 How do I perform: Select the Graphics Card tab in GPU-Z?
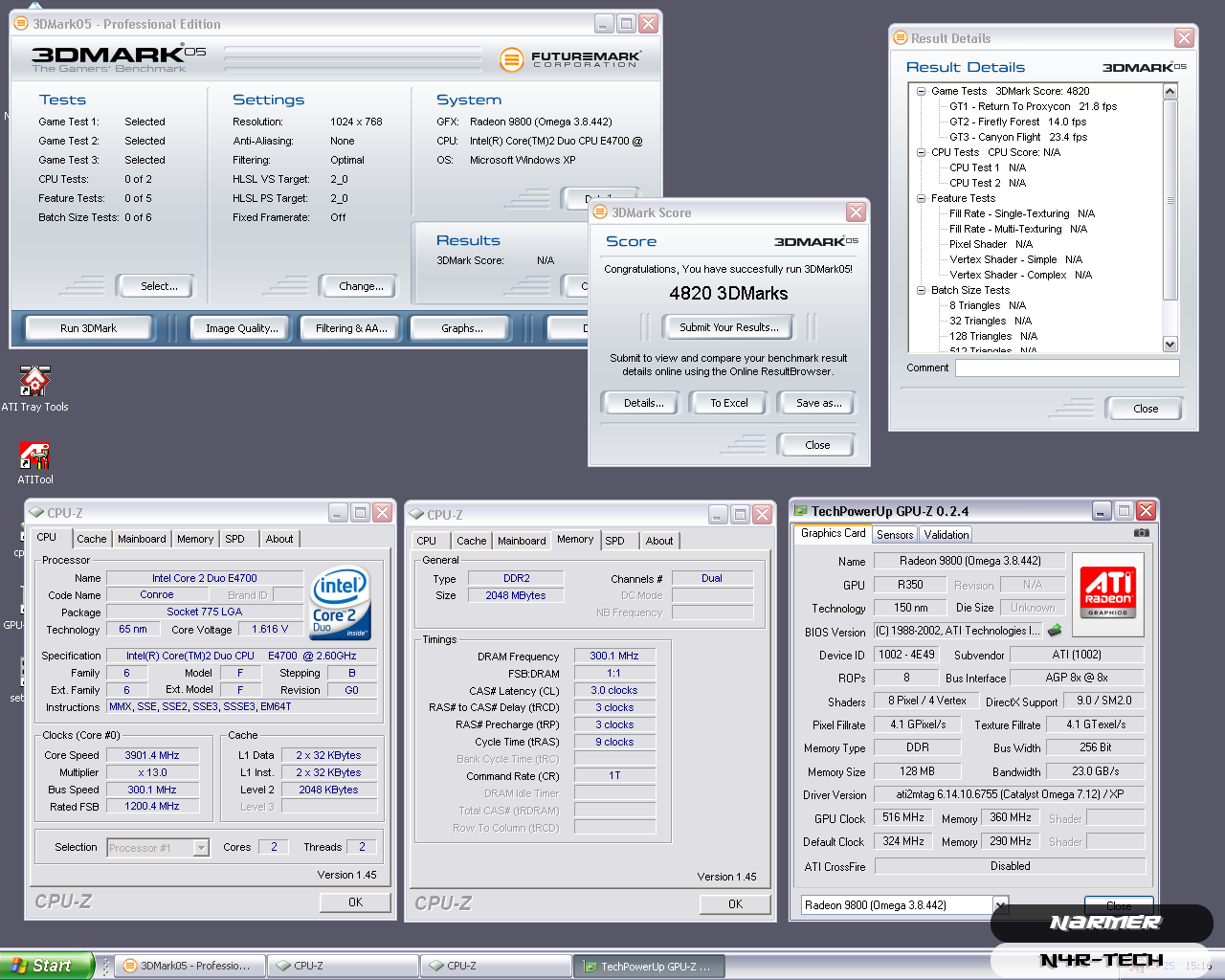(833, 534)
